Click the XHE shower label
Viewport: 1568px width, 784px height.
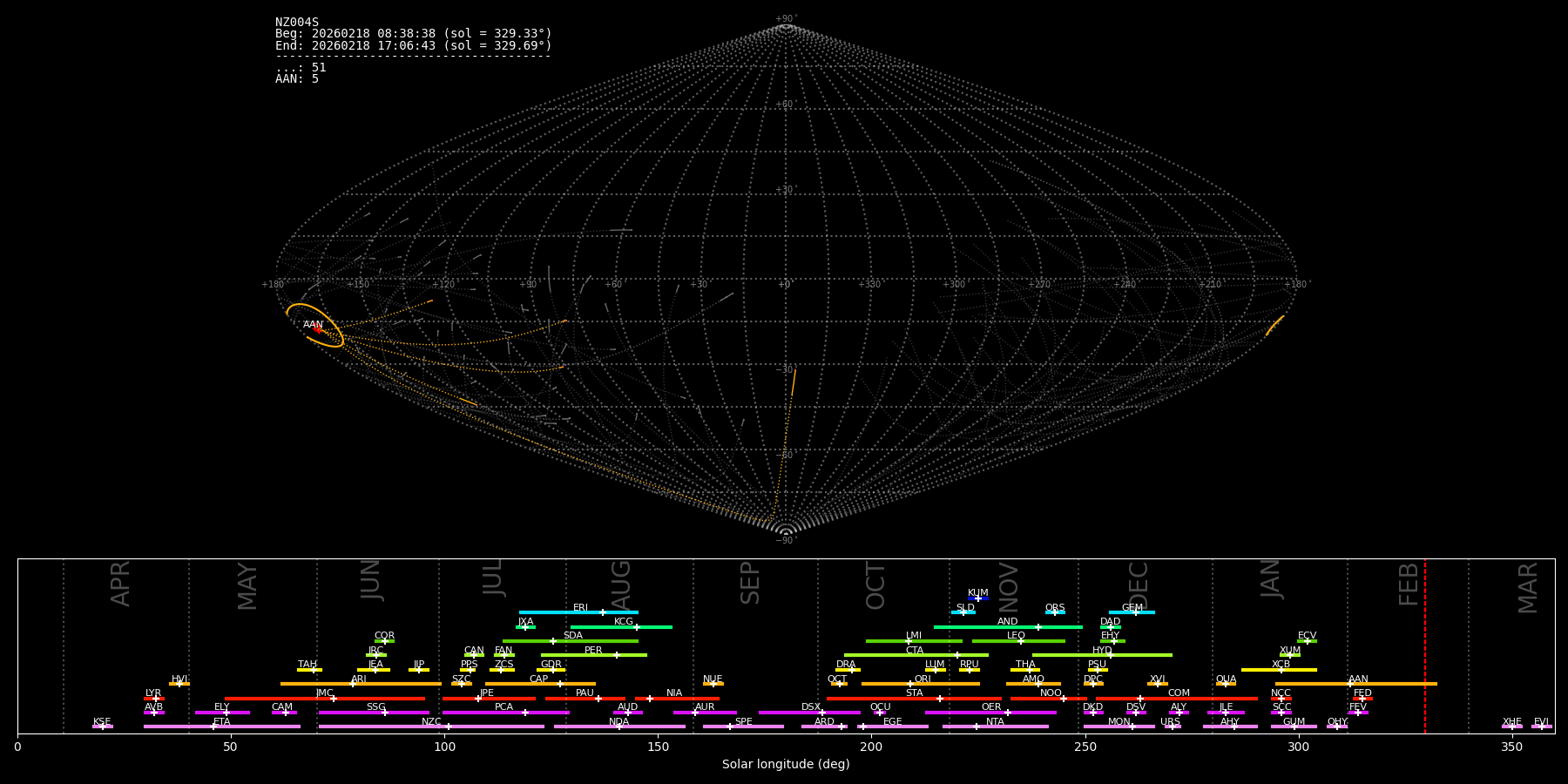pyautogui.click(x=1512, y=722)
